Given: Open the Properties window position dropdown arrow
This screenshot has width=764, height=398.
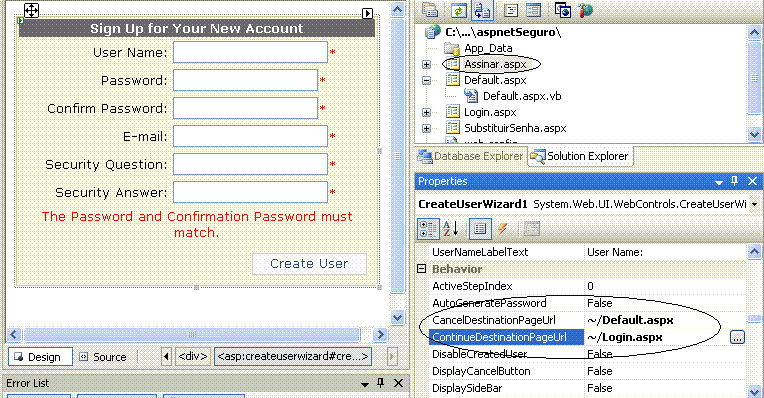Looking at the screenshot, I should pyautogui.click(x=719, y=182).
